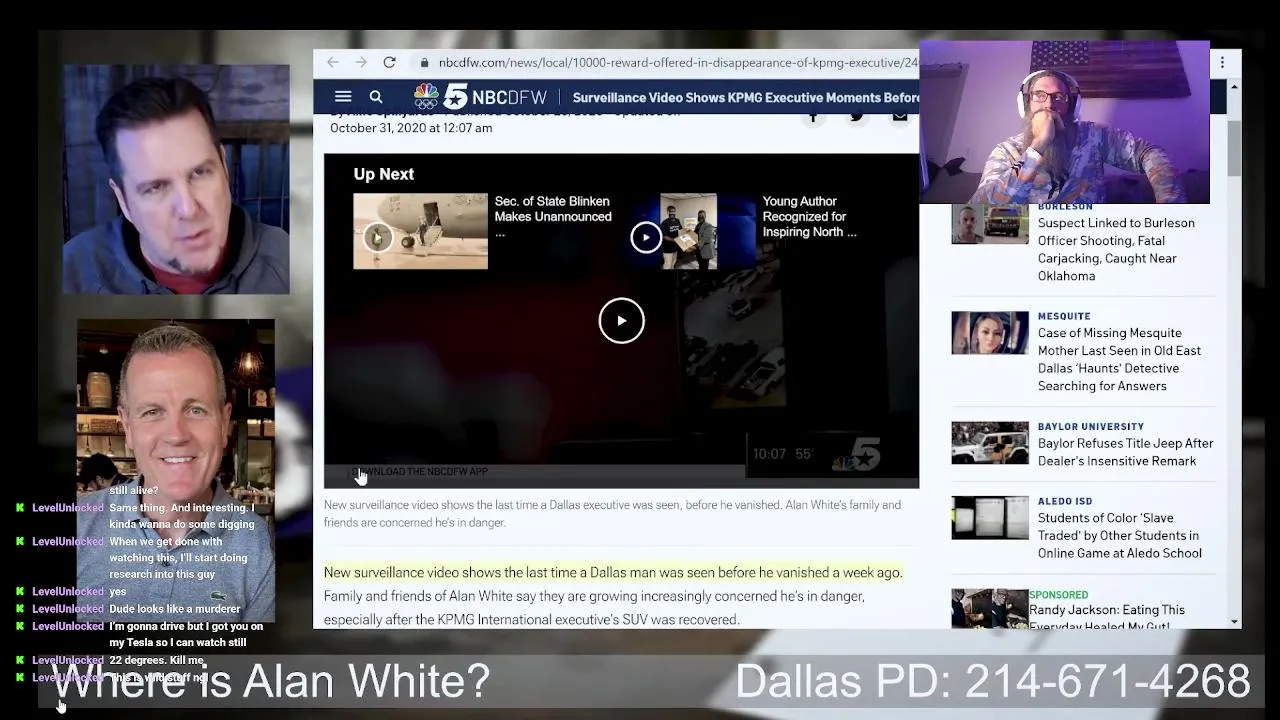Image resolution: width=1280 pixels, height=720 pixels.
Task: Open Students of Color 'Slave Traded' story
Action: [1119, 535]
